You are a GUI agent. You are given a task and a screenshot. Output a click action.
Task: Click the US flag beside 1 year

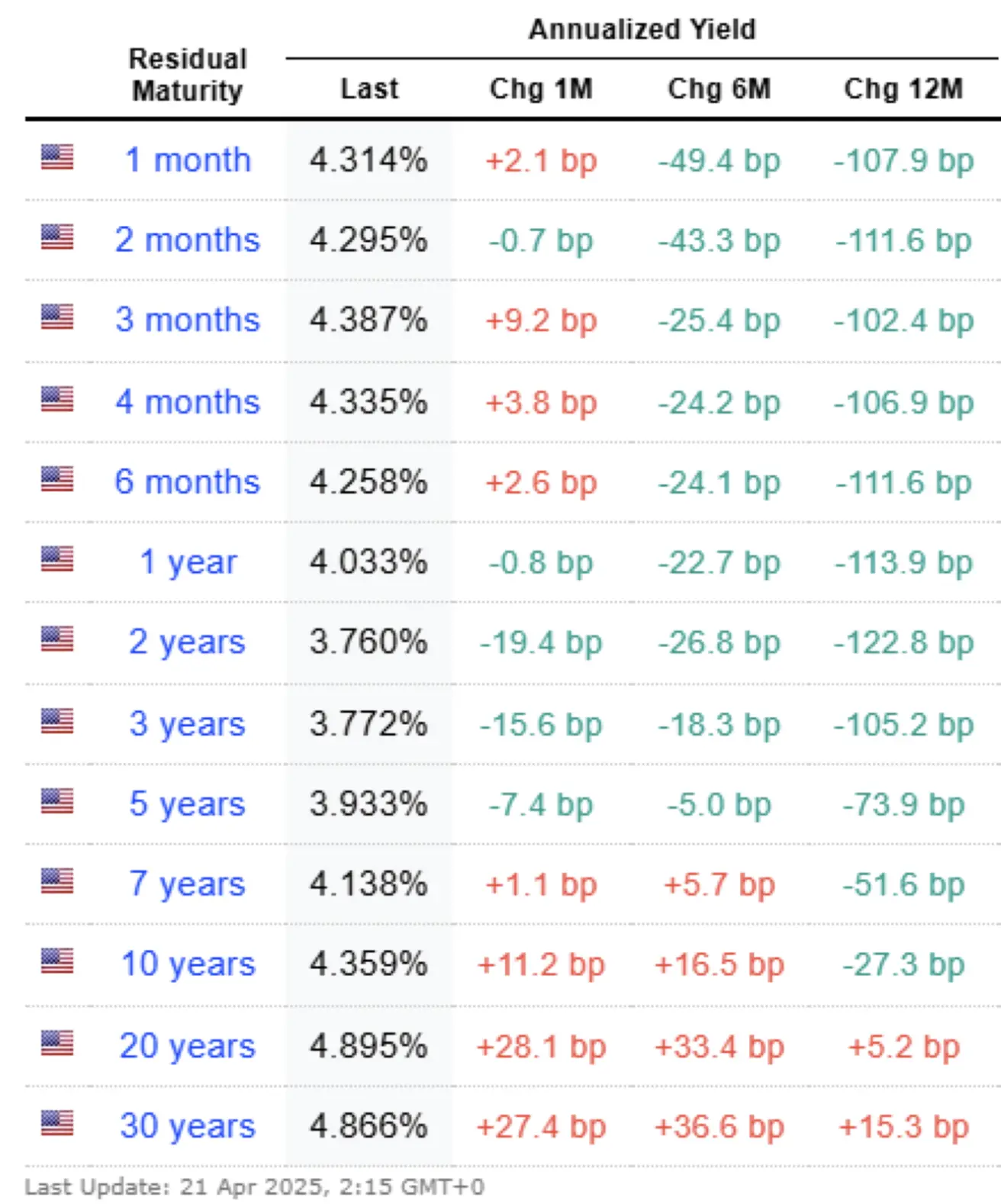click(57, 559)
